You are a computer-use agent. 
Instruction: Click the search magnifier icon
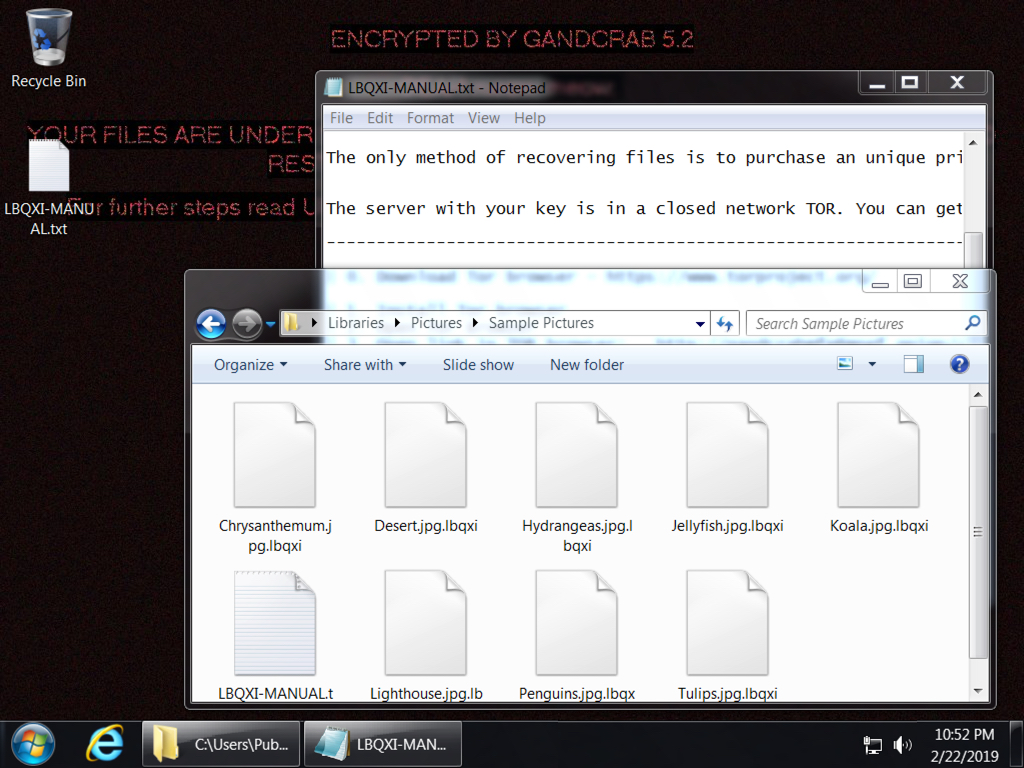click(x=972, y=323)
